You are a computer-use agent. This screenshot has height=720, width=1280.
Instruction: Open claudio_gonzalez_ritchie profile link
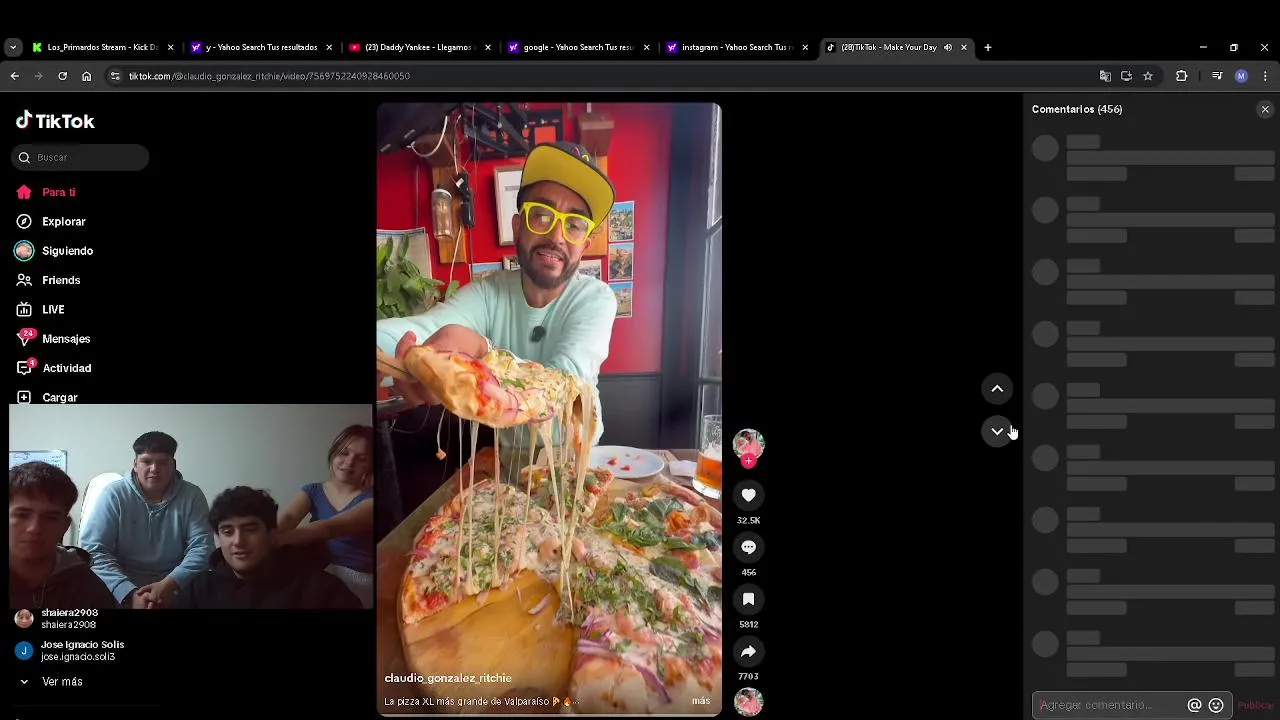448,678
